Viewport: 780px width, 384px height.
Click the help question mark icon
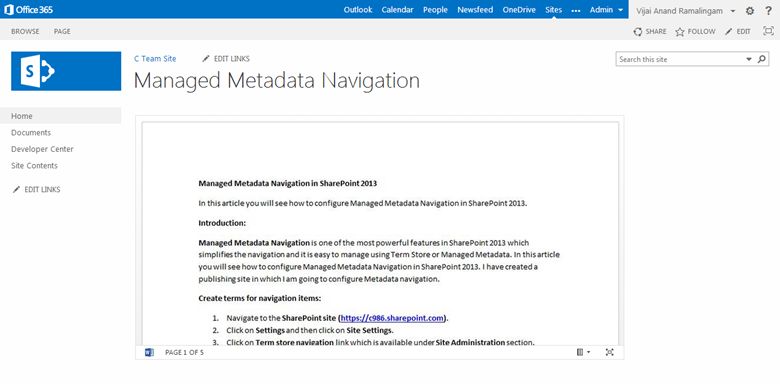click(769, 10)
